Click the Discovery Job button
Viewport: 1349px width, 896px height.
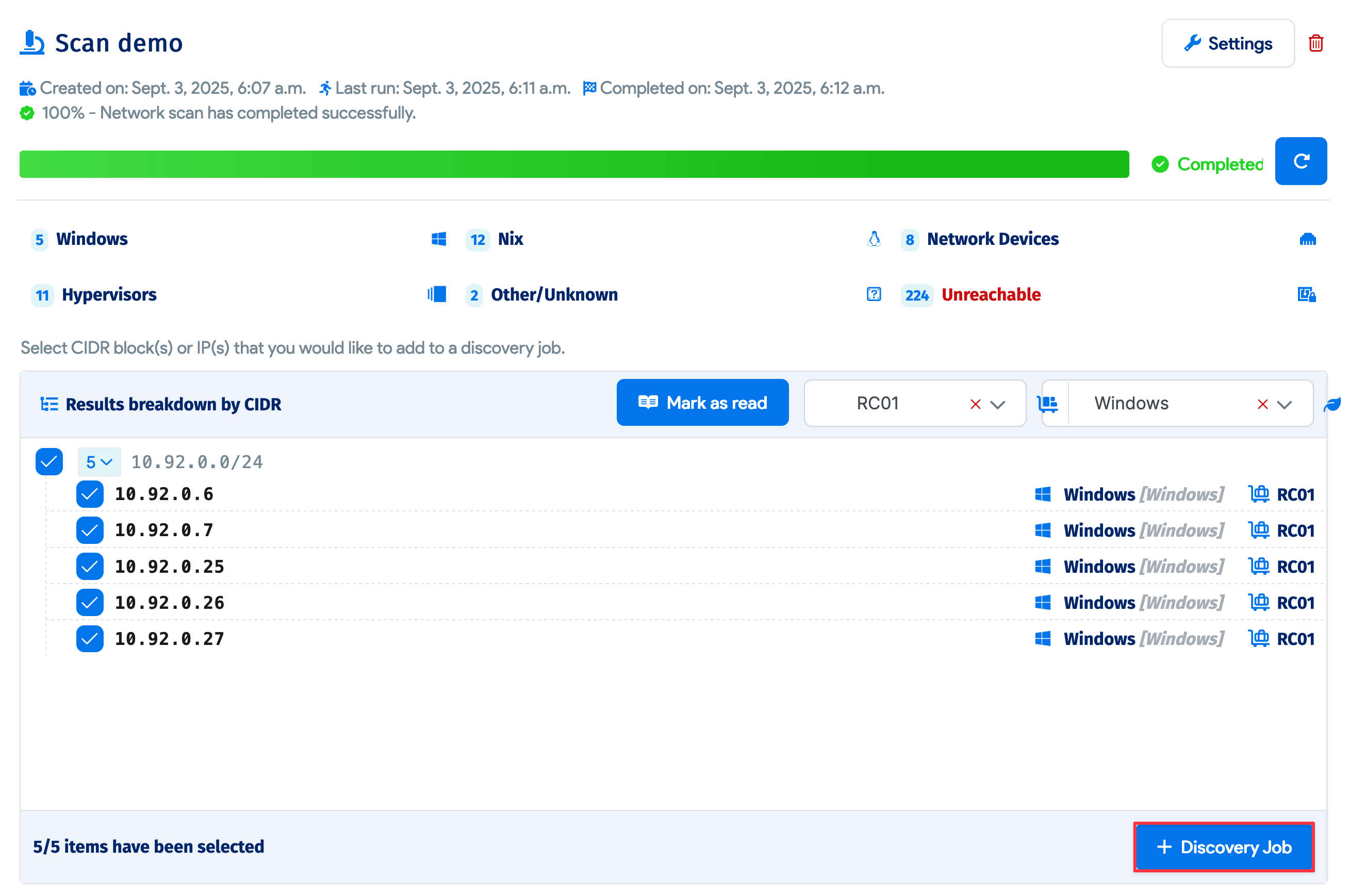coord(1224,847)
